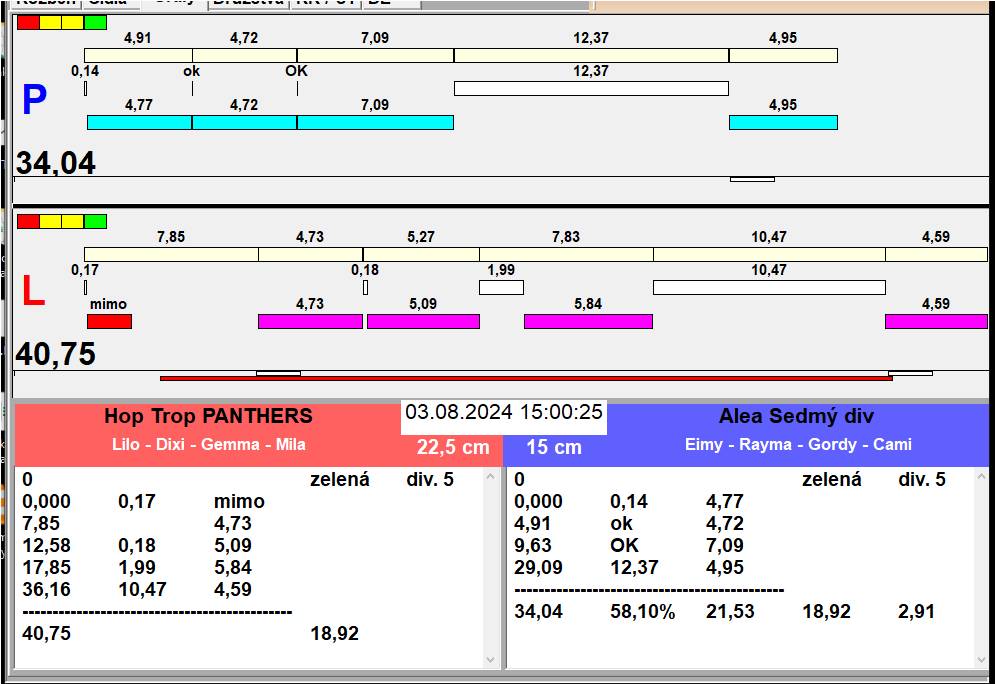
Task: Click the date and time field 03.08.2024
Action: click(x=504, y=412)
